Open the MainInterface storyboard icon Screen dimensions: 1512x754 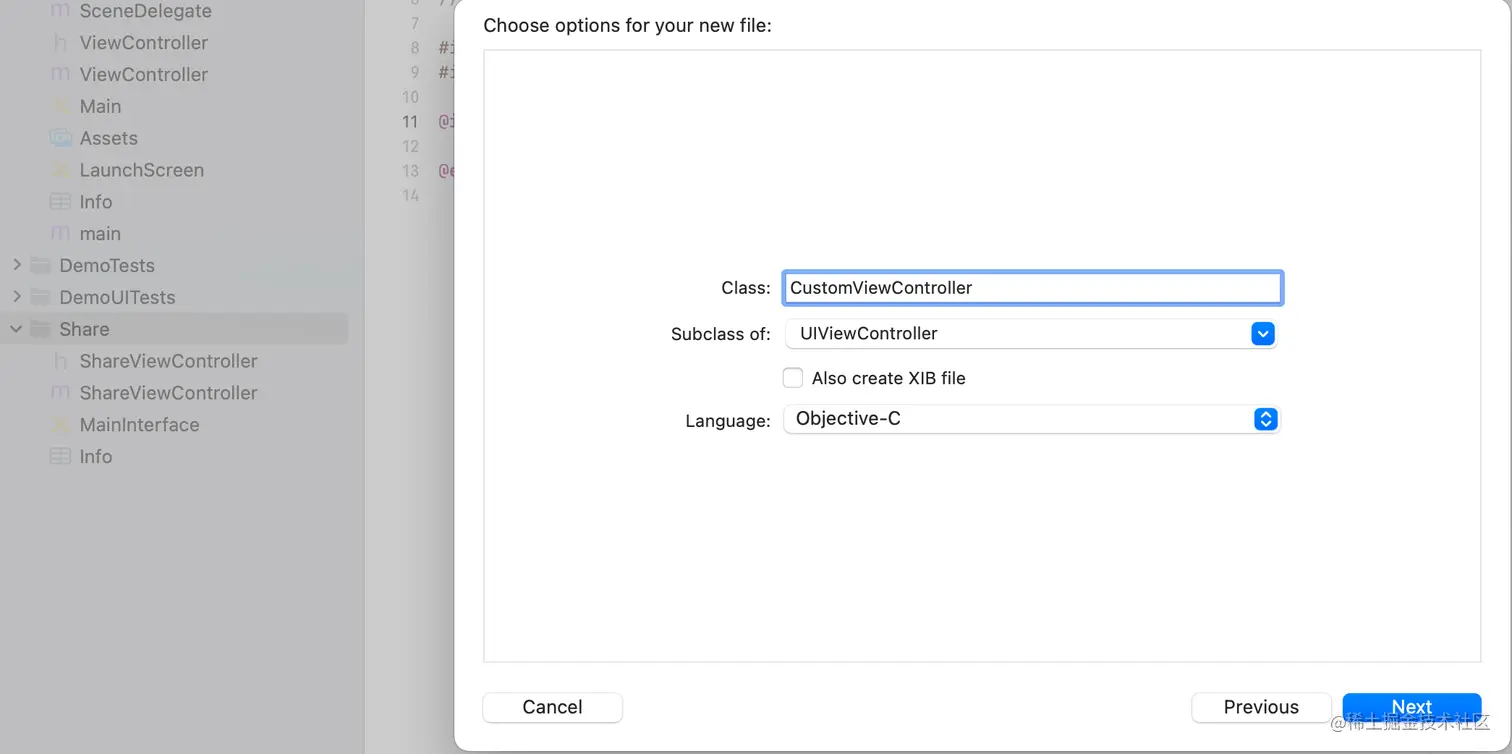[60, 425]
